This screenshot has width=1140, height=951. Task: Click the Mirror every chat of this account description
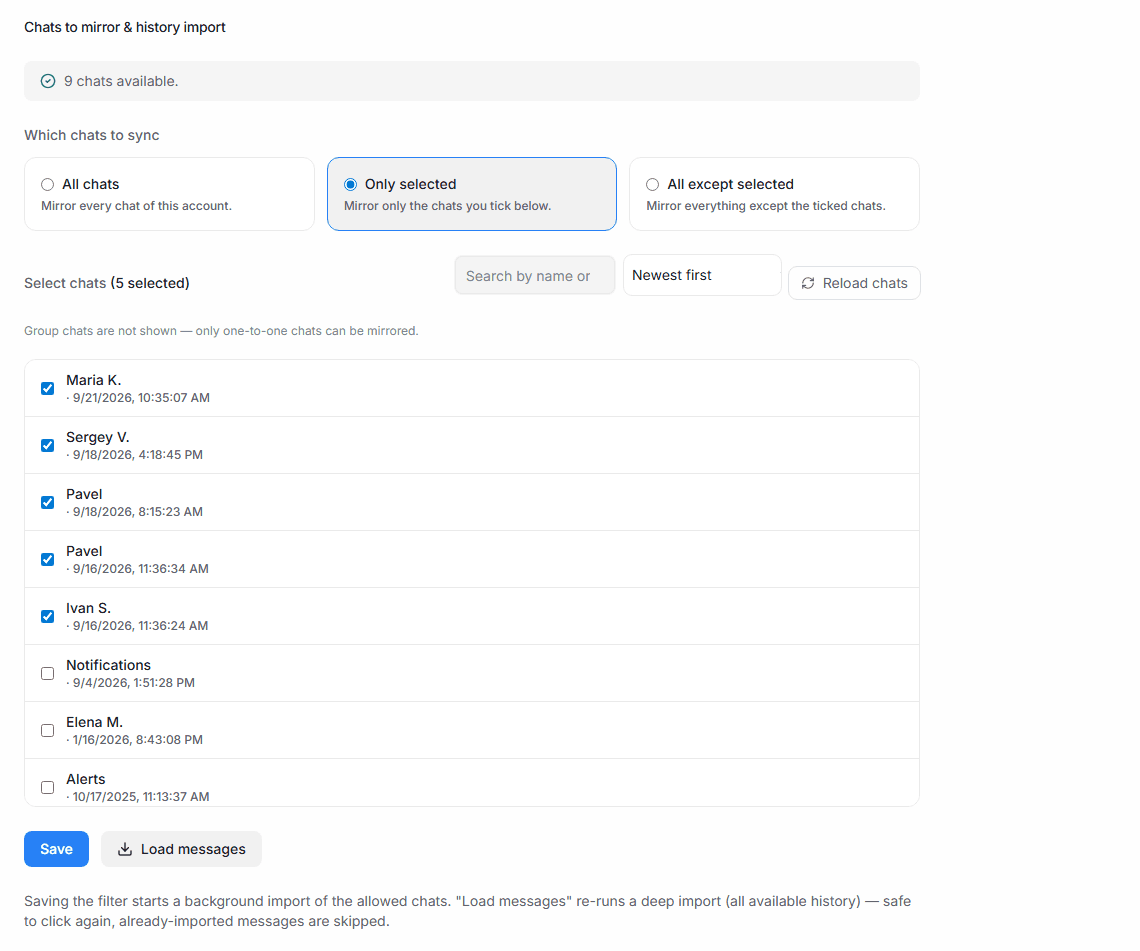tap(137, 206)
